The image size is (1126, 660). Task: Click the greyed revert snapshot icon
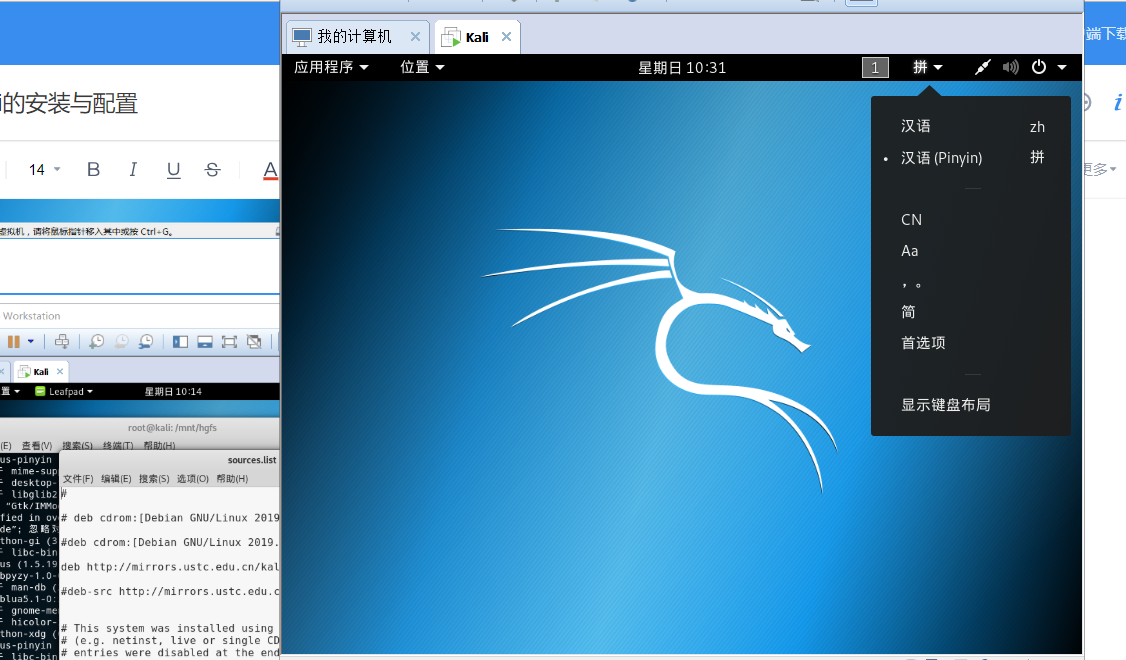coord(121,342)
